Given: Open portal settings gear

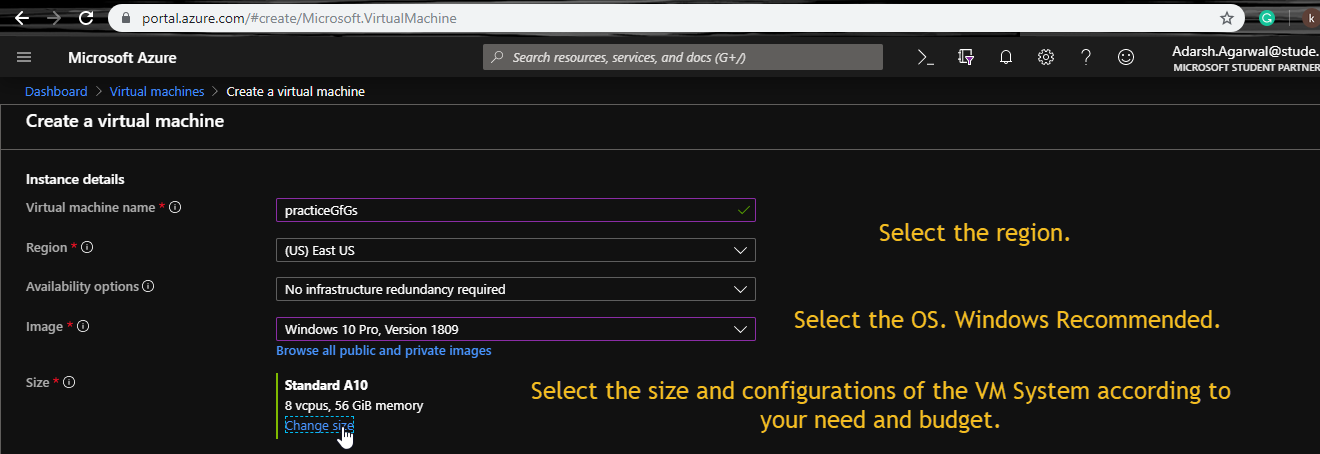Looking at the screenshot, I should (x=1046, y=58).
